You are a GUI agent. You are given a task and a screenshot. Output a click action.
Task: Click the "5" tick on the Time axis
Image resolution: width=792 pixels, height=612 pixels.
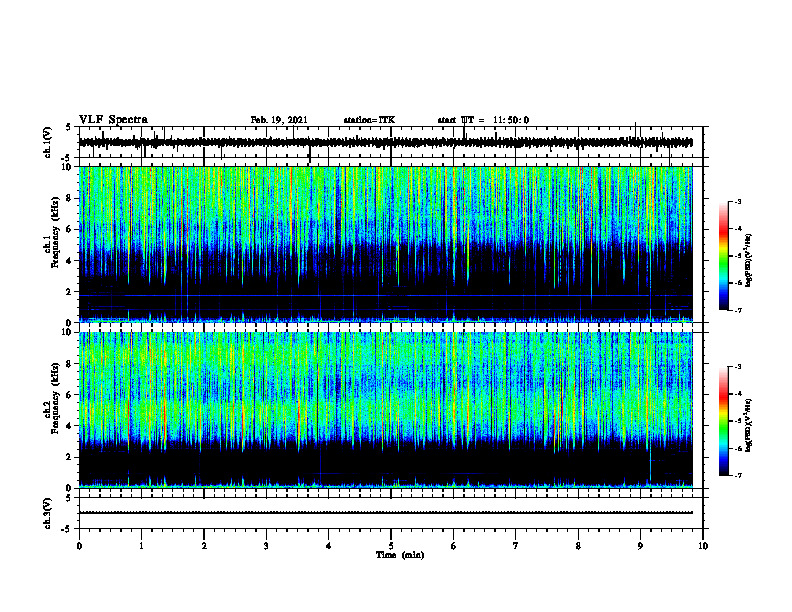tap(391, 546)
